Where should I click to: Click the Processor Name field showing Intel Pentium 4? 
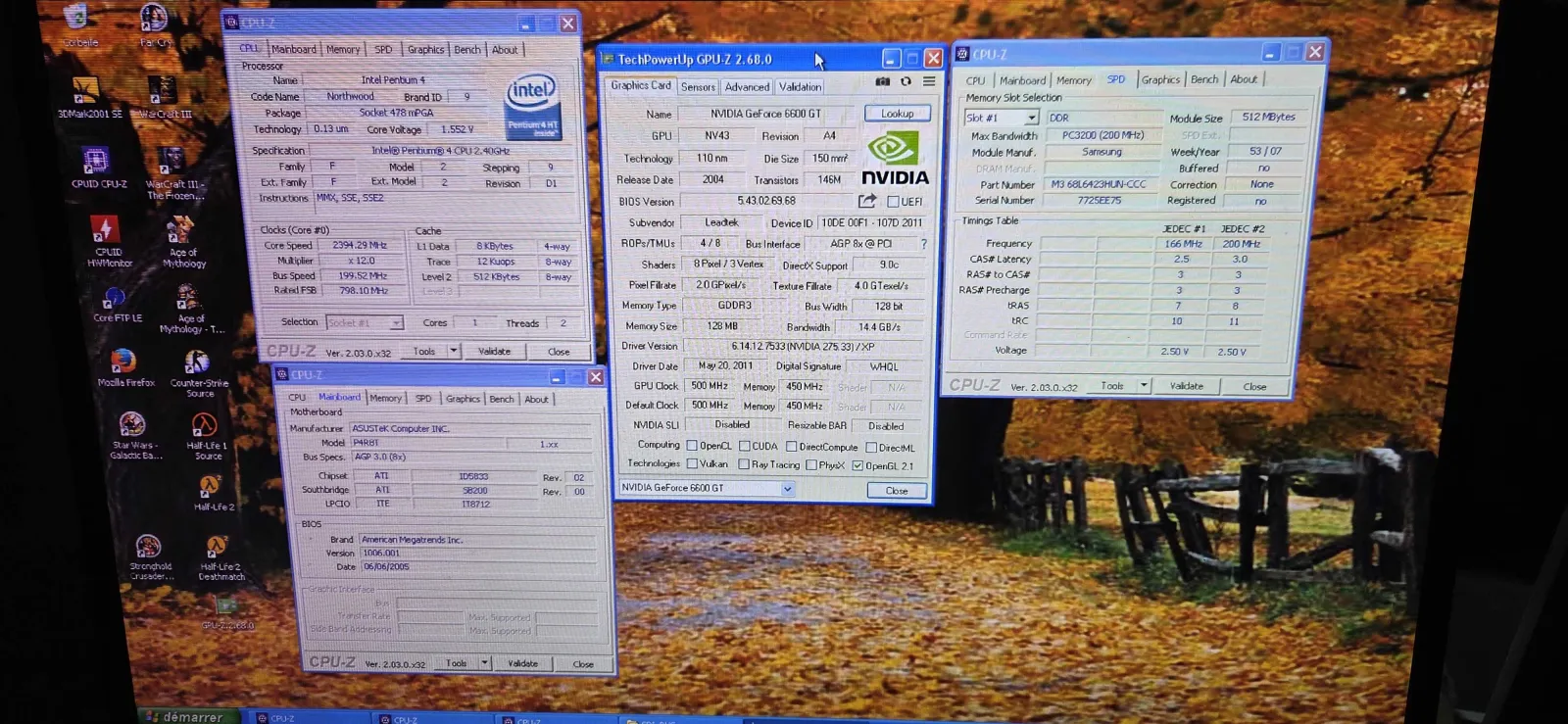(393, 80)
